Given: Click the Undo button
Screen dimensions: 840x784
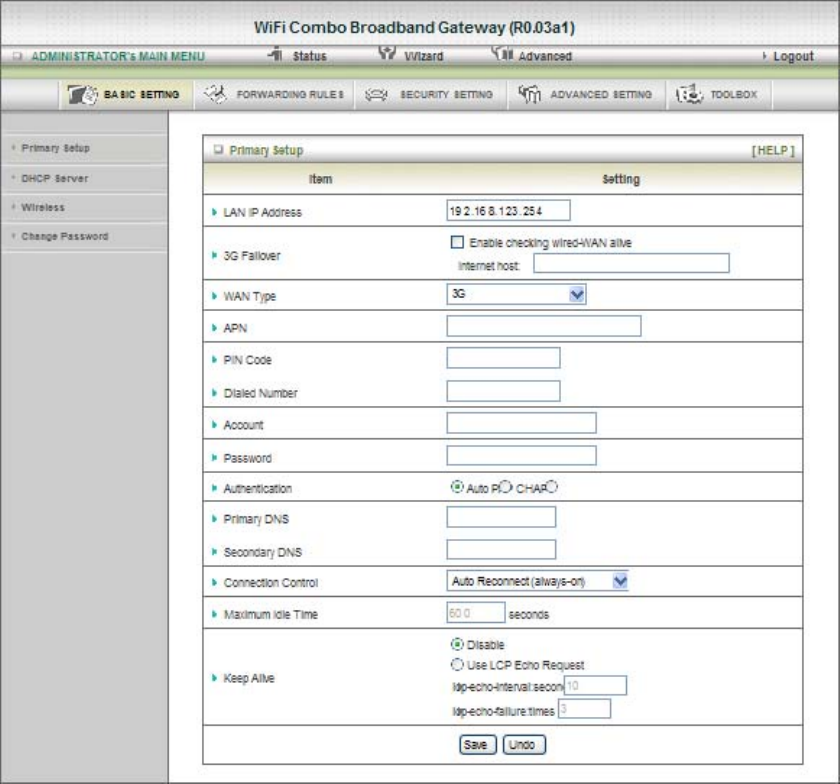Looking at the screenshot, I should (524, 744).
